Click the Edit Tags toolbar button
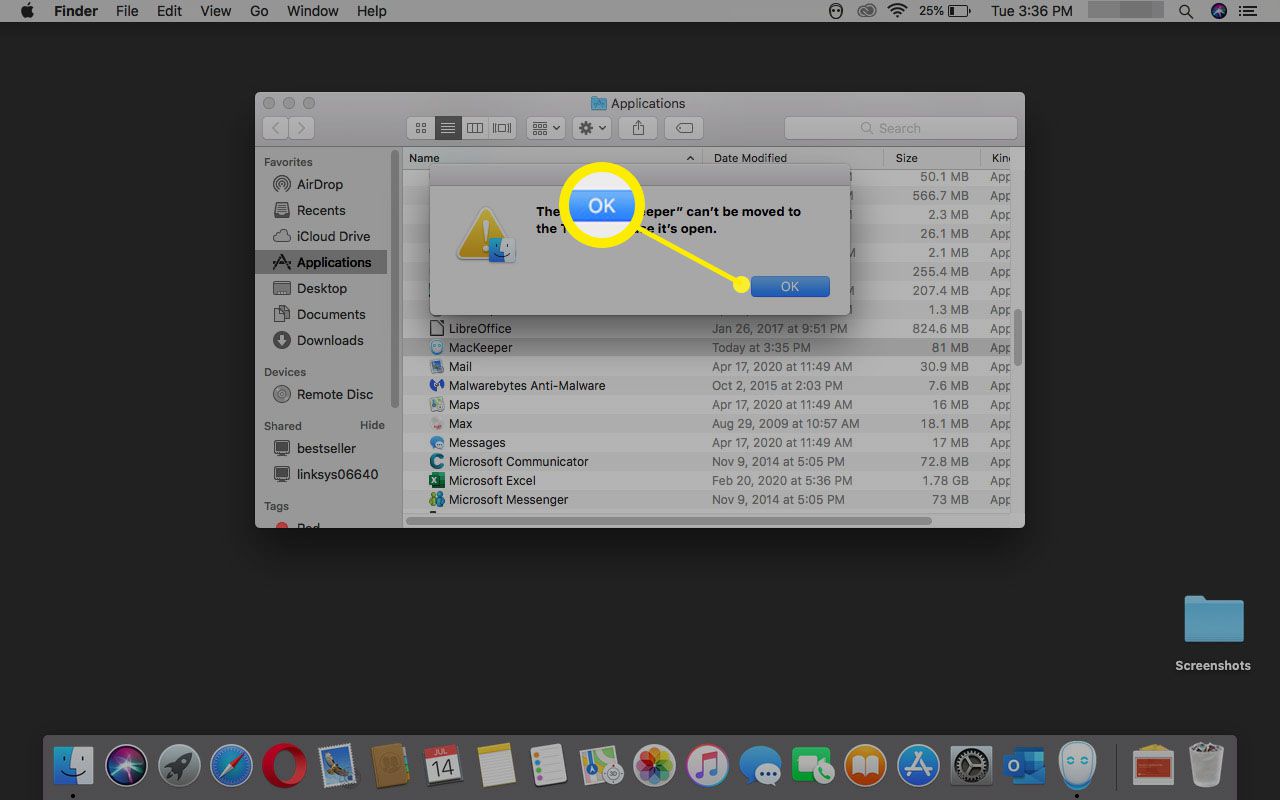 click(684, 128)
